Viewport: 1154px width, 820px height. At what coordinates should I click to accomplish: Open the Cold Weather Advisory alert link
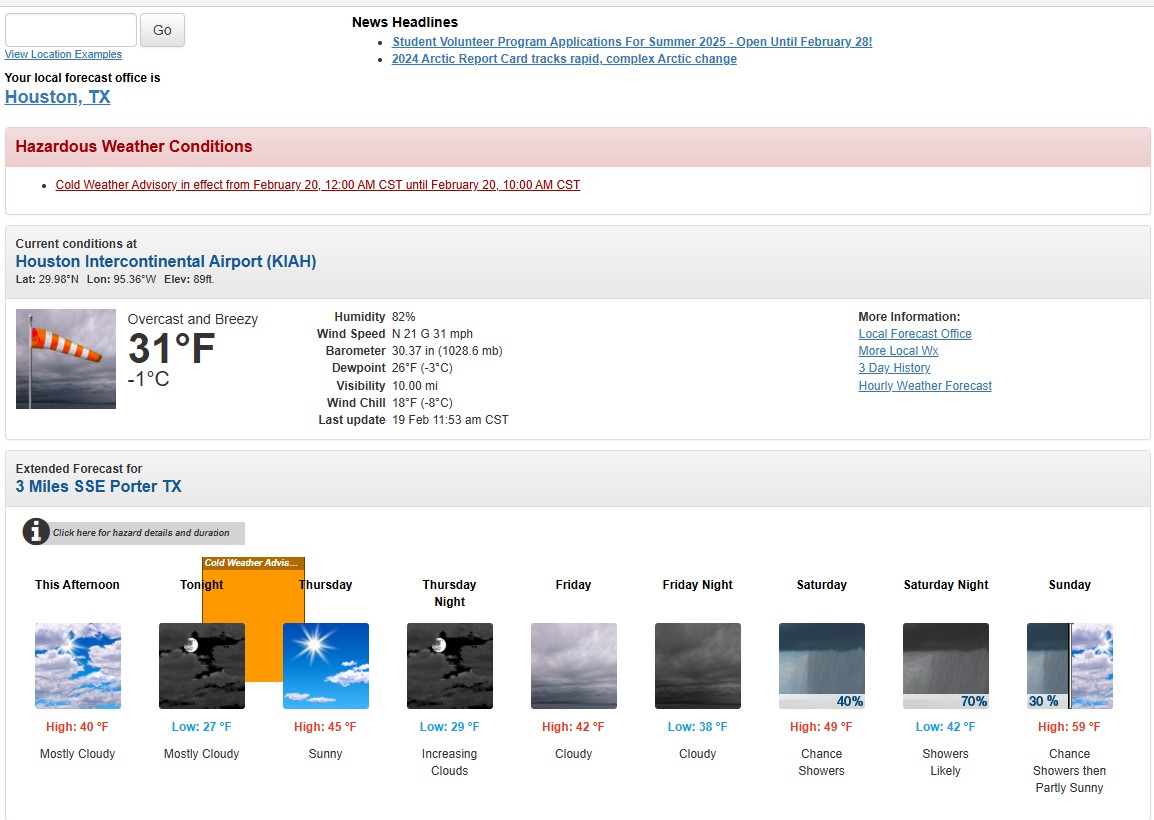318,185
